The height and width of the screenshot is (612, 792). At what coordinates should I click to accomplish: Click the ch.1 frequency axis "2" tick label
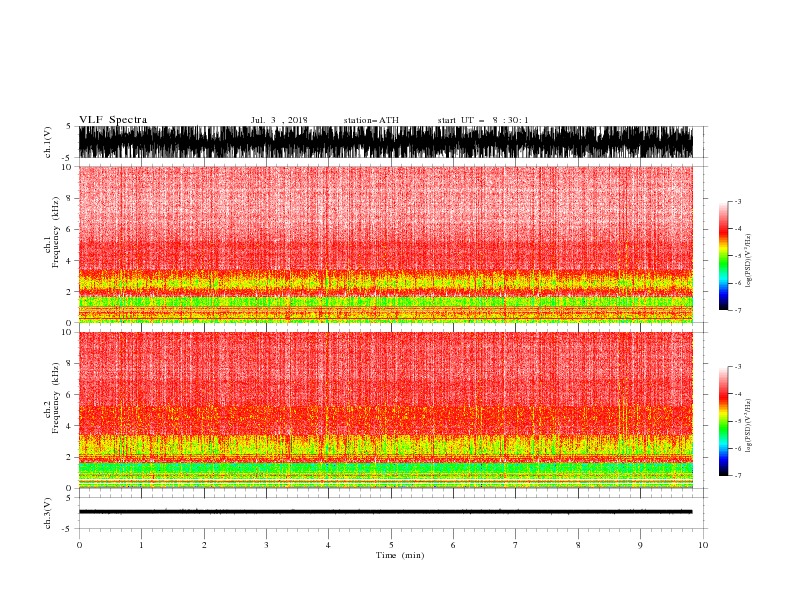coord(69,292)
